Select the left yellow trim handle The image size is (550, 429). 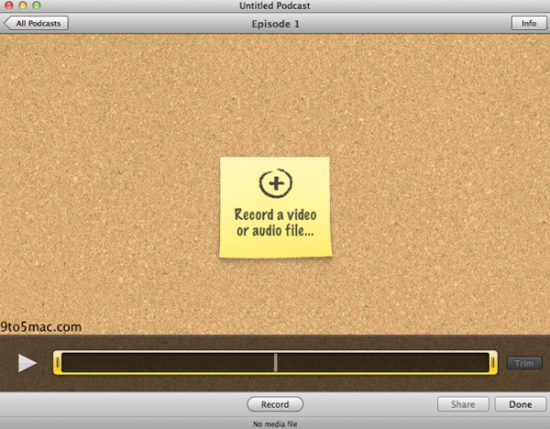coord(58,363)
